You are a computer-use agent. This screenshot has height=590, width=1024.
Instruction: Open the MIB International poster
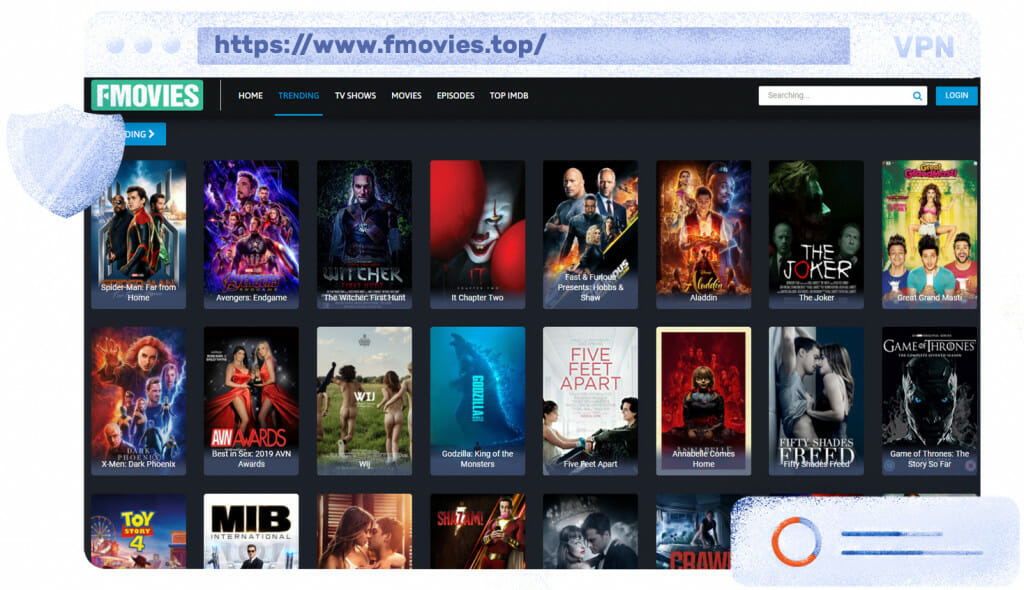(x=251, y=531)
